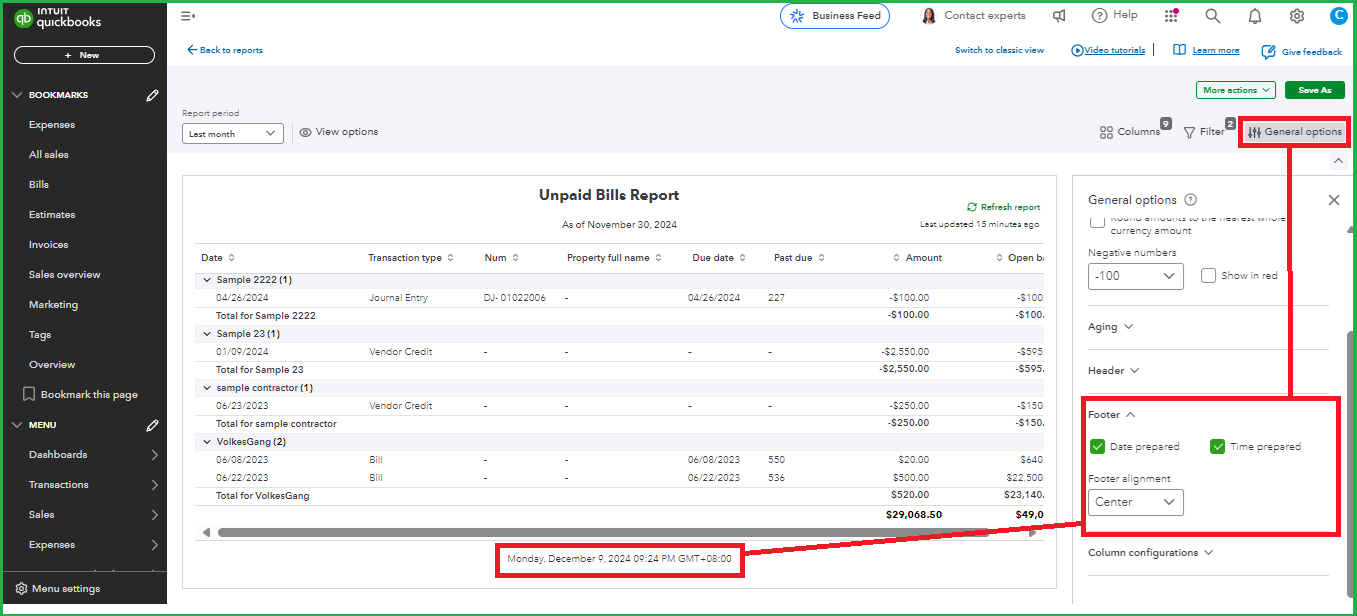The height and width of the screenshot is (616, 1357).
Task: Disable the Time prepared checkbox
Action: click(1218, 446)
